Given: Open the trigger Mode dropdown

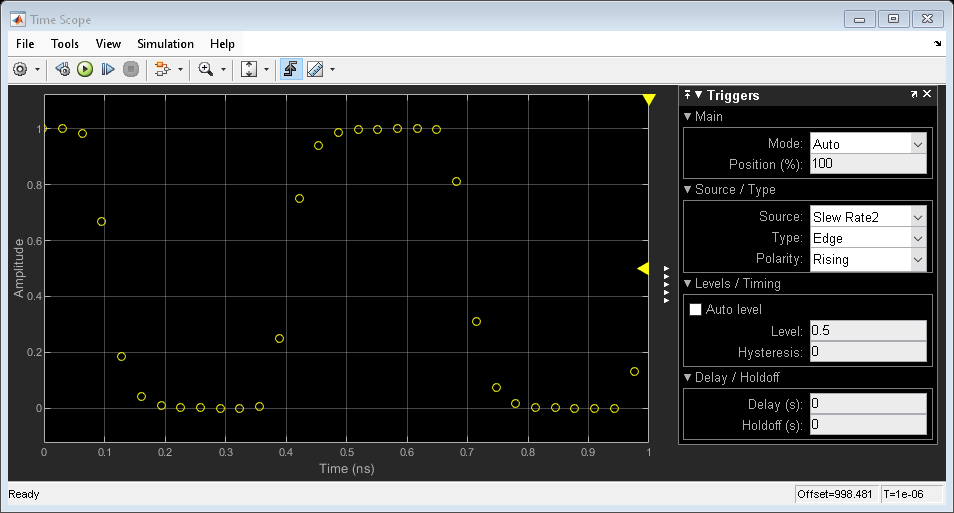Looking at the screenshot, I should 867,144.
